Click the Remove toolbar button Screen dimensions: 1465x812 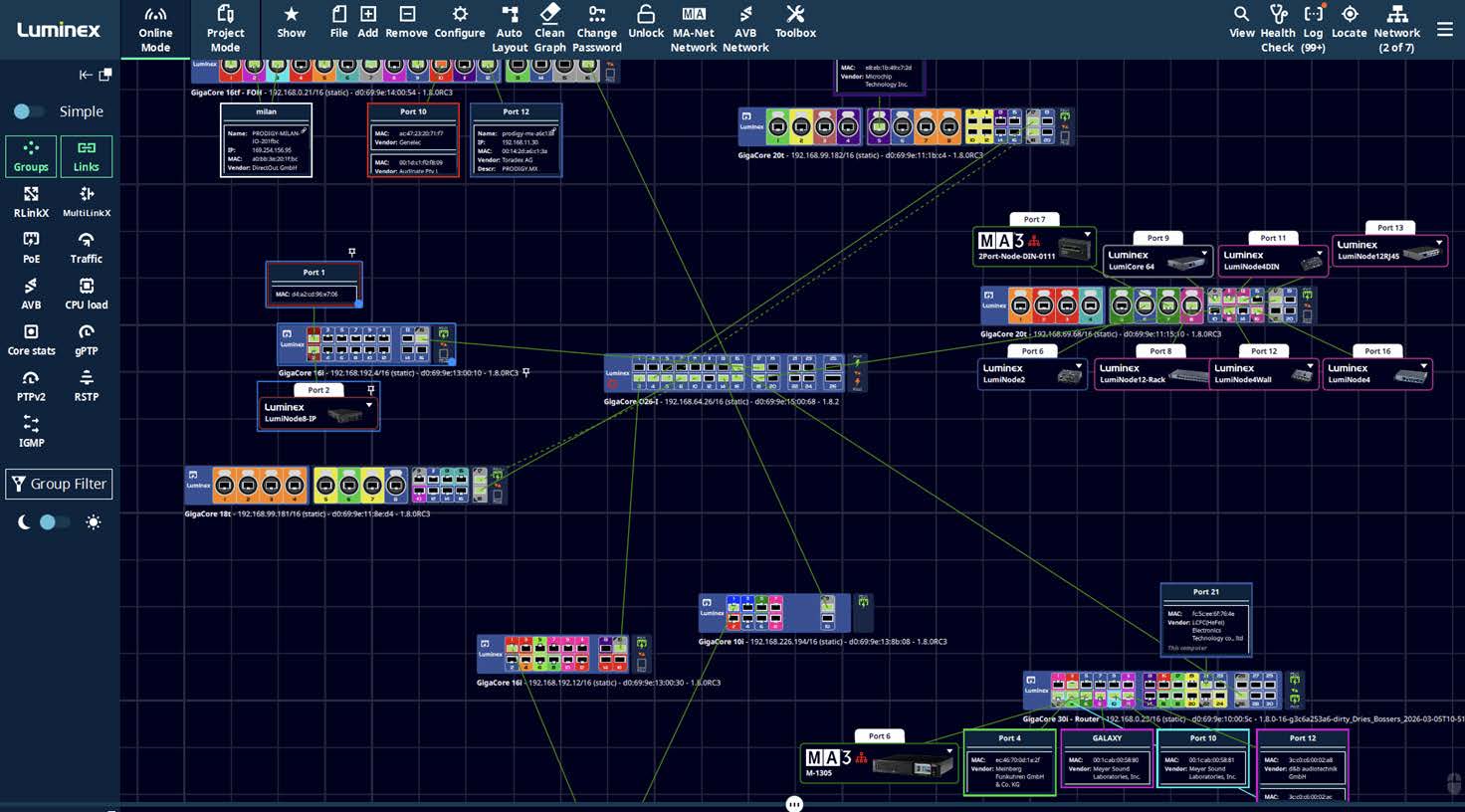406,22
